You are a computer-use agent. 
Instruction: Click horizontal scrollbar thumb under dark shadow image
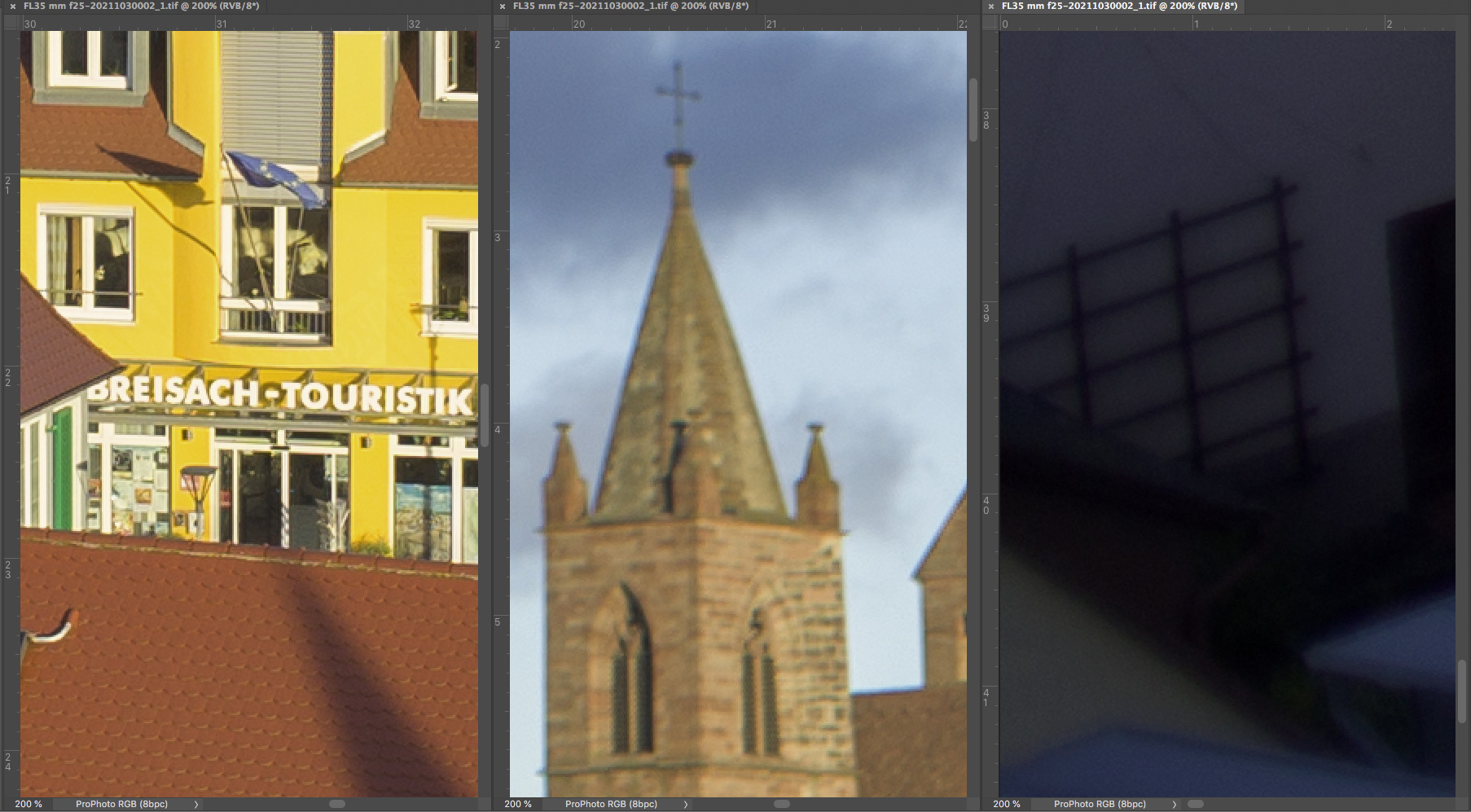tap(1196, 805)
